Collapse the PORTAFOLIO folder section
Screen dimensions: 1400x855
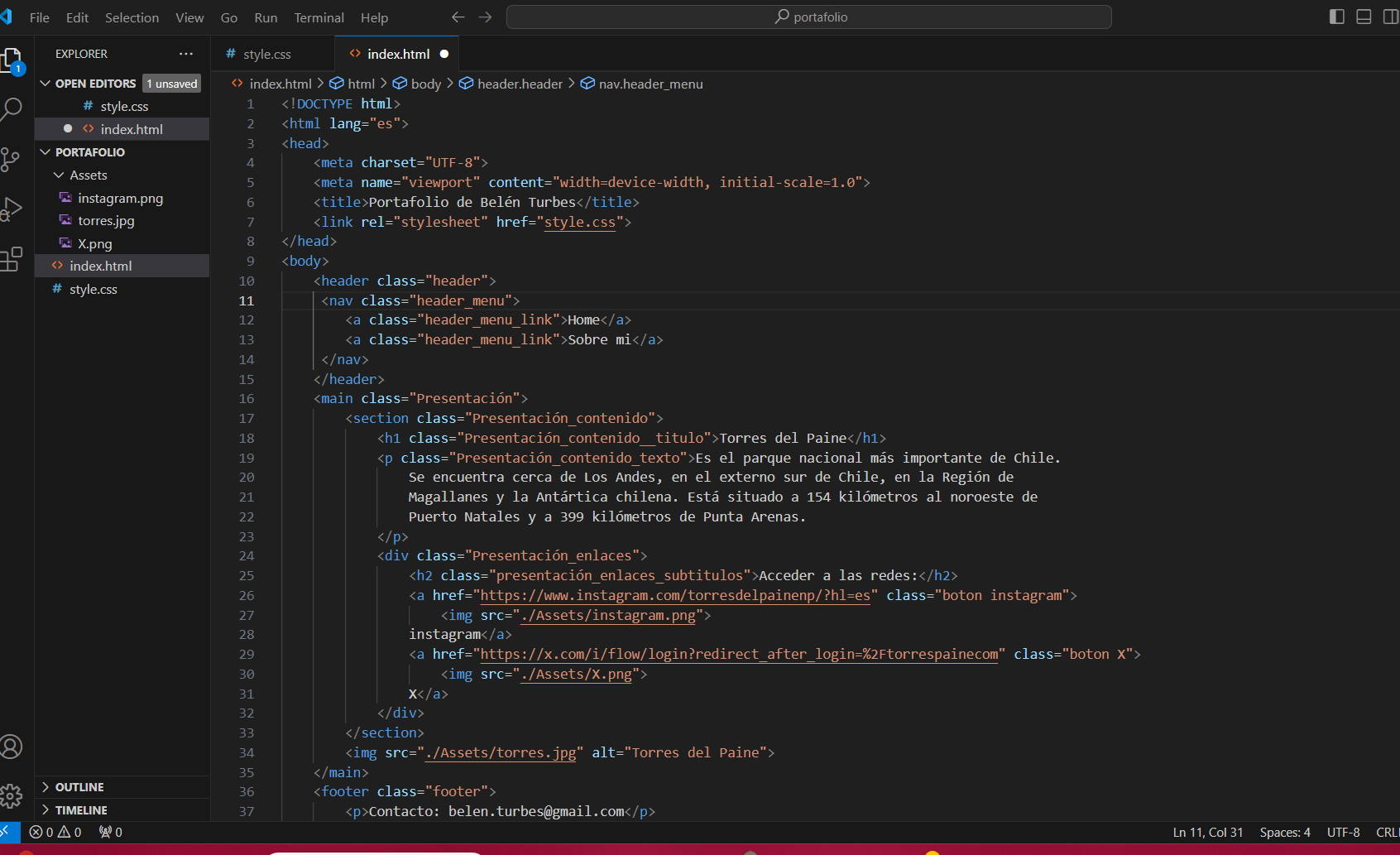[46, 152]
